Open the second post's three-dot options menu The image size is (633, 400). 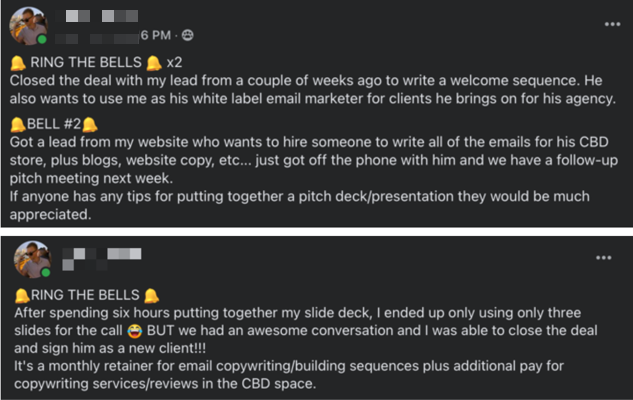[x=603, y=257]
